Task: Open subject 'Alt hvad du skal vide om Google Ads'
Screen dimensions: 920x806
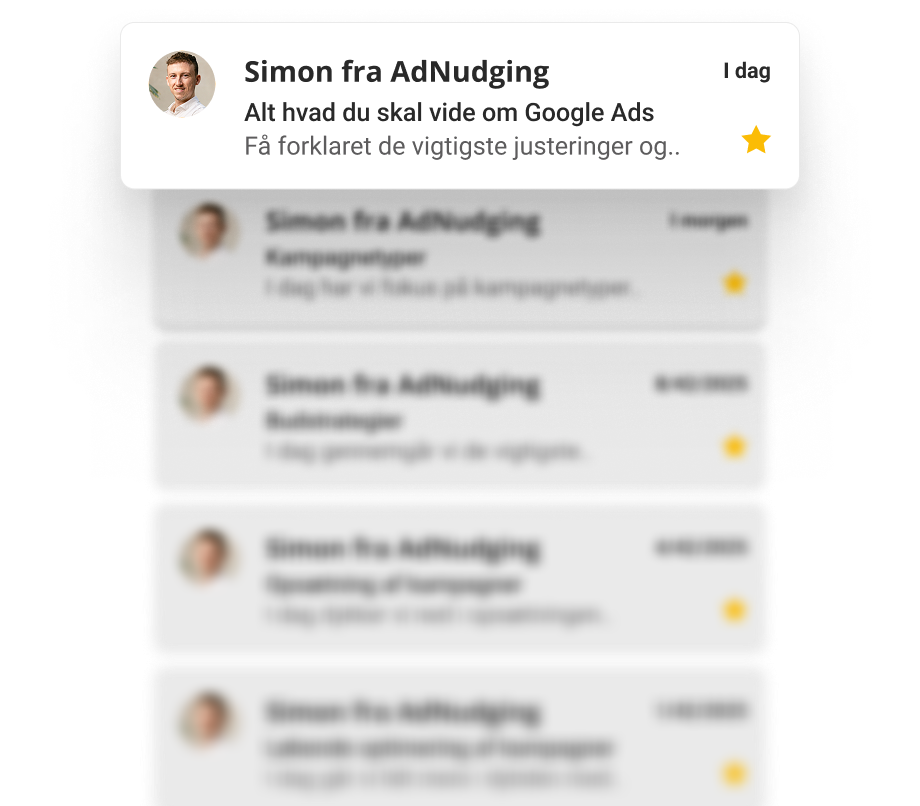Action: click(x=449, y=113)
